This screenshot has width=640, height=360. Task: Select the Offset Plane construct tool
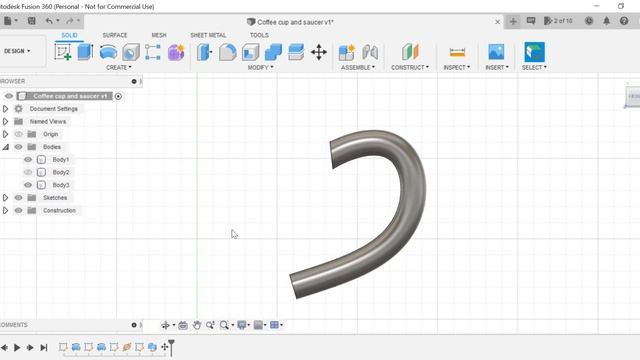click(410, 52)
